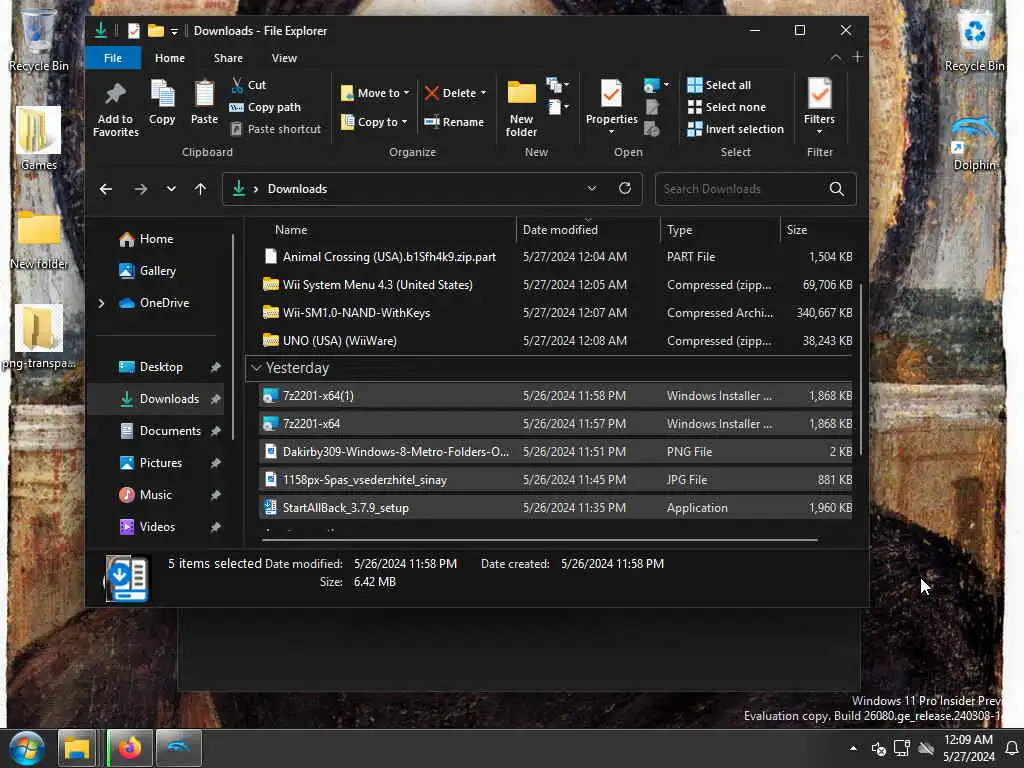
Task: Open the Start menu orb
Action: (x=27, y=748)
